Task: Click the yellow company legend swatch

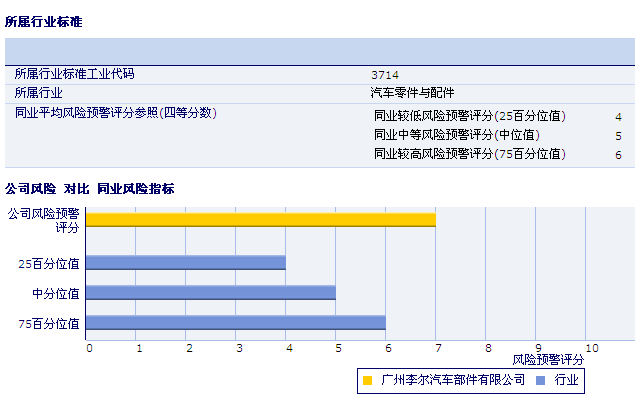Action: [x=367, y=381]
